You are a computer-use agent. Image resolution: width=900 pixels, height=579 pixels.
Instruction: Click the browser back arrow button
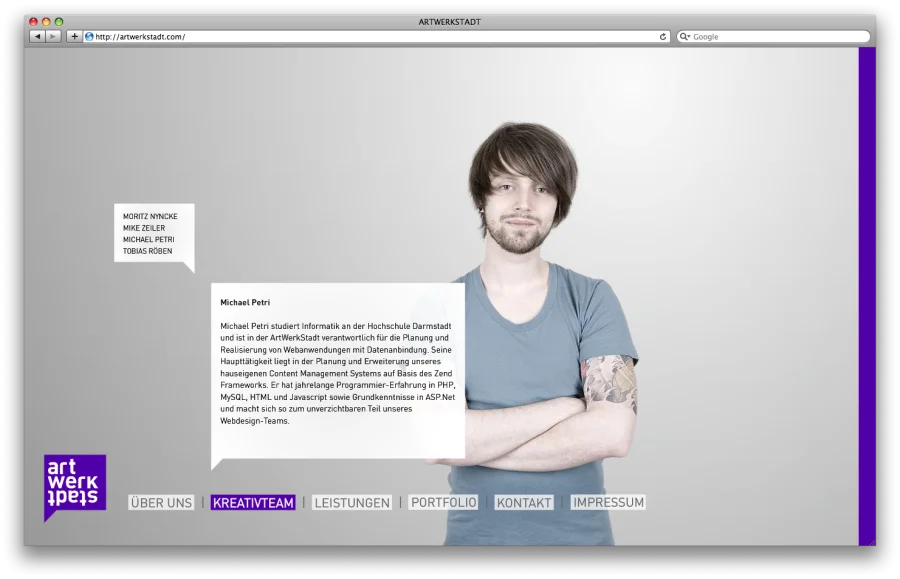37,36
